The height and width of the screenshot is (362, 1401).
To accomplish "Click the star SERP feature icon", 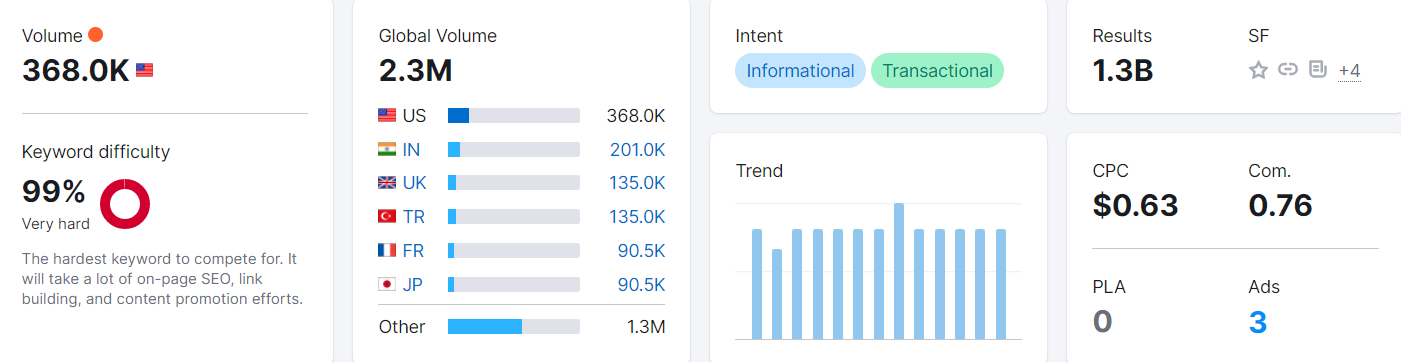I will (x=1258, y=70).
